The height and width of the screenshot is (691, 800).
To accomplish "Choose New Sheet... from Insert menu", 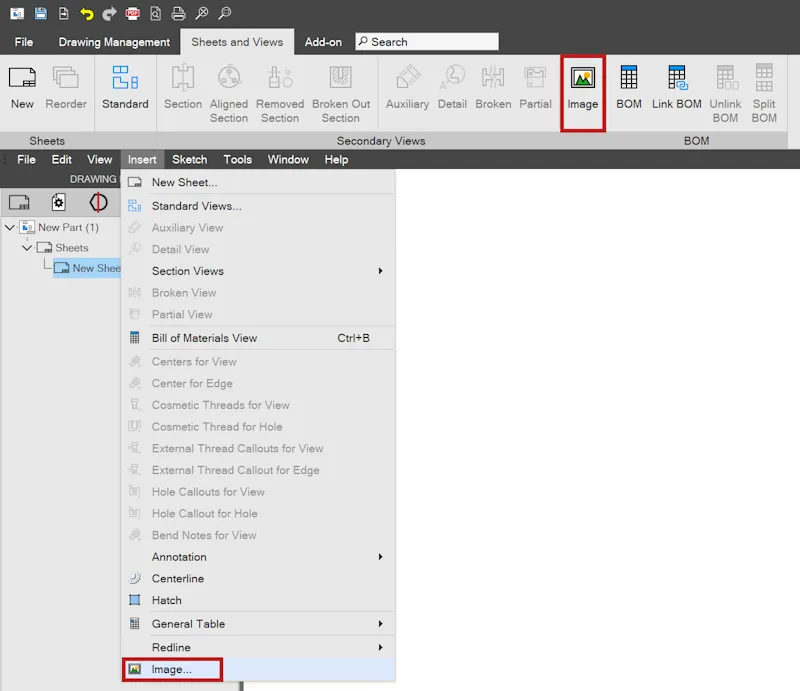I will click(x=258, y=182).
